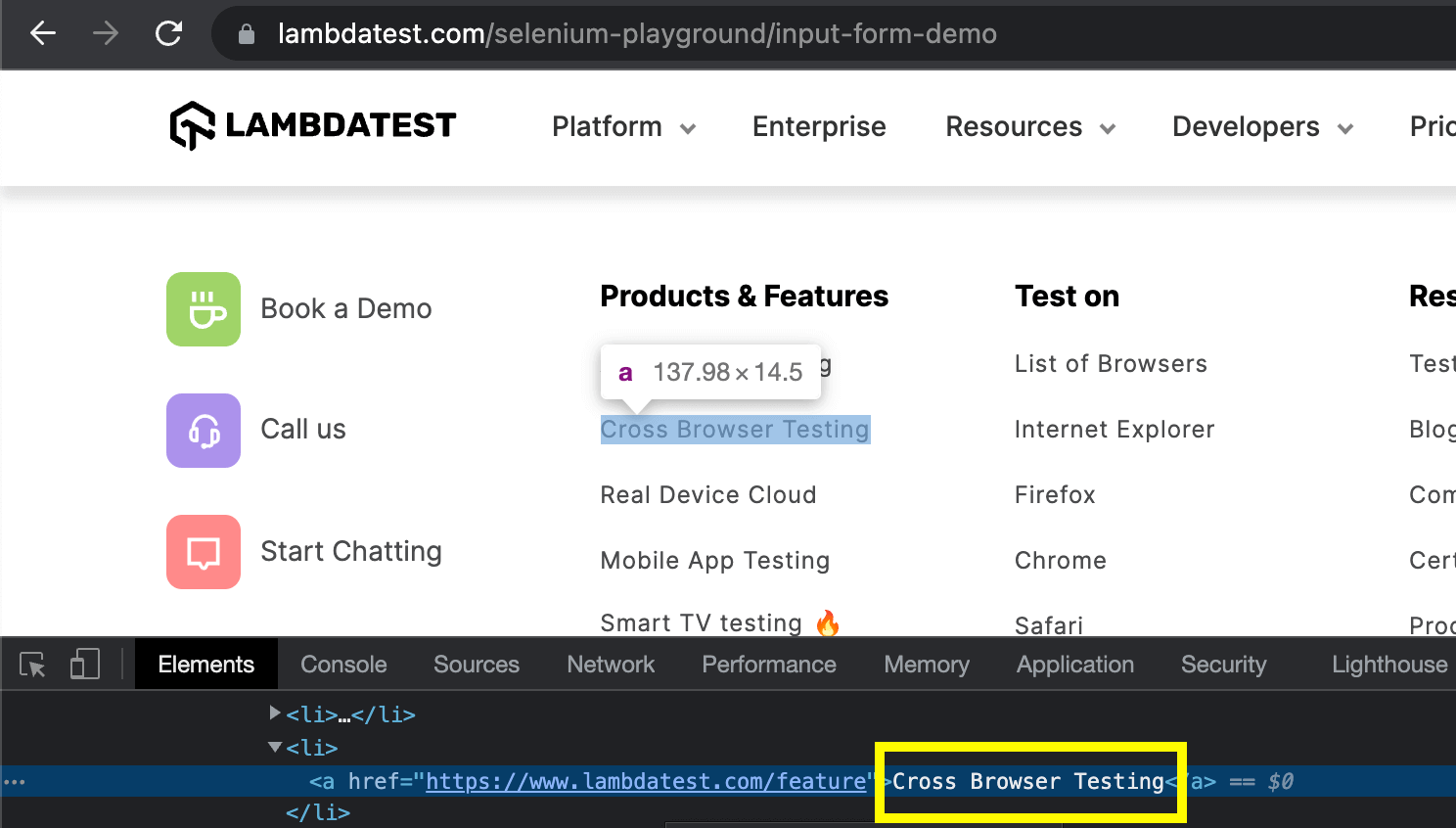This screenshot has width=1456, height=828.
Task: Expand the collapsed li element in Elements panel
Action: (275, 713)
